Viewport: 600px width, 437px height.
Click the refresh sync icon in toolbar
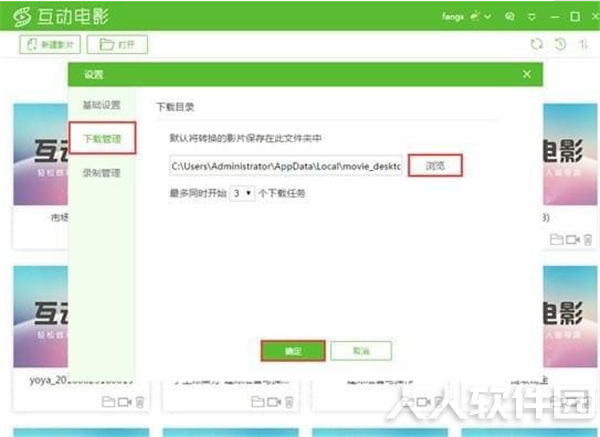tap(536, 44)
